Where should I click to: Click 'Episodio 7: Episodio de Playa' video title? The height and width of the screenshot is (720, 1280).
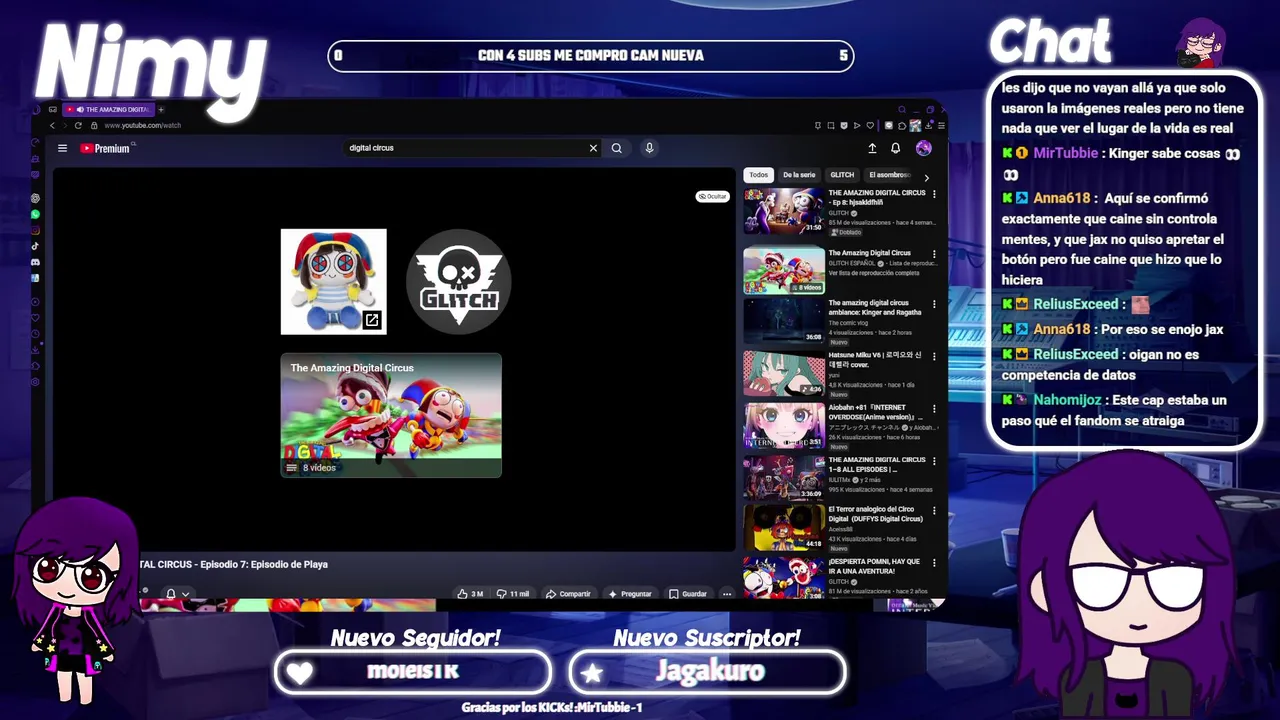[x=264, y=564]
